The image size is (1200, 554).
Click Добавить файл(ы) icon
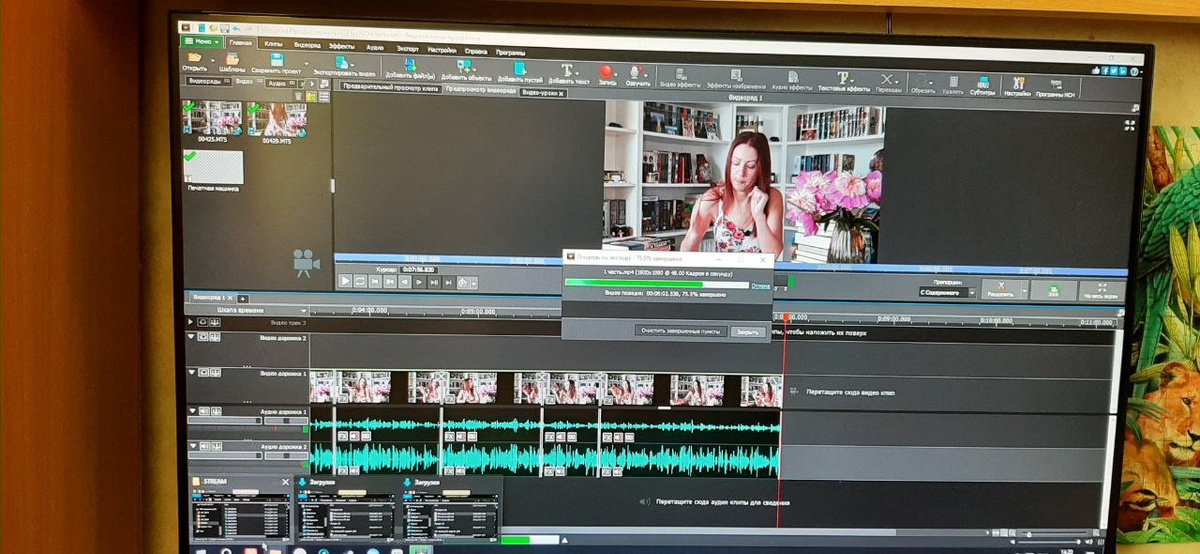click(410, 65)
